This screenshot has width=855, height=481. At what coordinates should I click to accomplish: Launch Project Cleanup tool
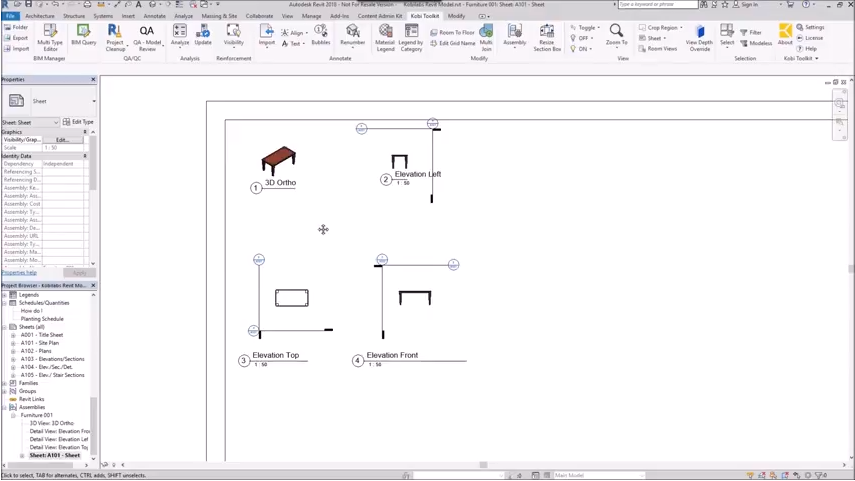coord(115,36)
